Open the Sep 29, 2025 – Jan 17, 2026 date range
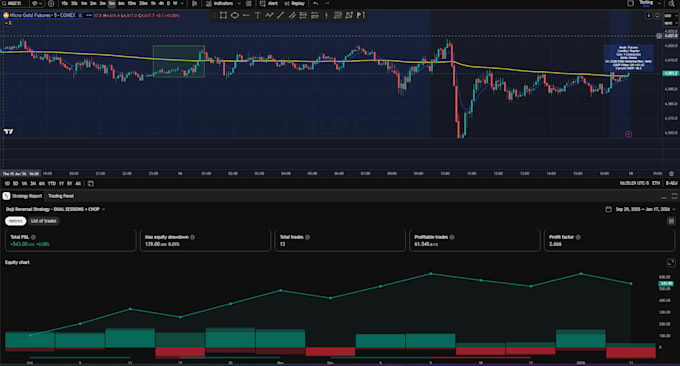 tap(640, 209)
